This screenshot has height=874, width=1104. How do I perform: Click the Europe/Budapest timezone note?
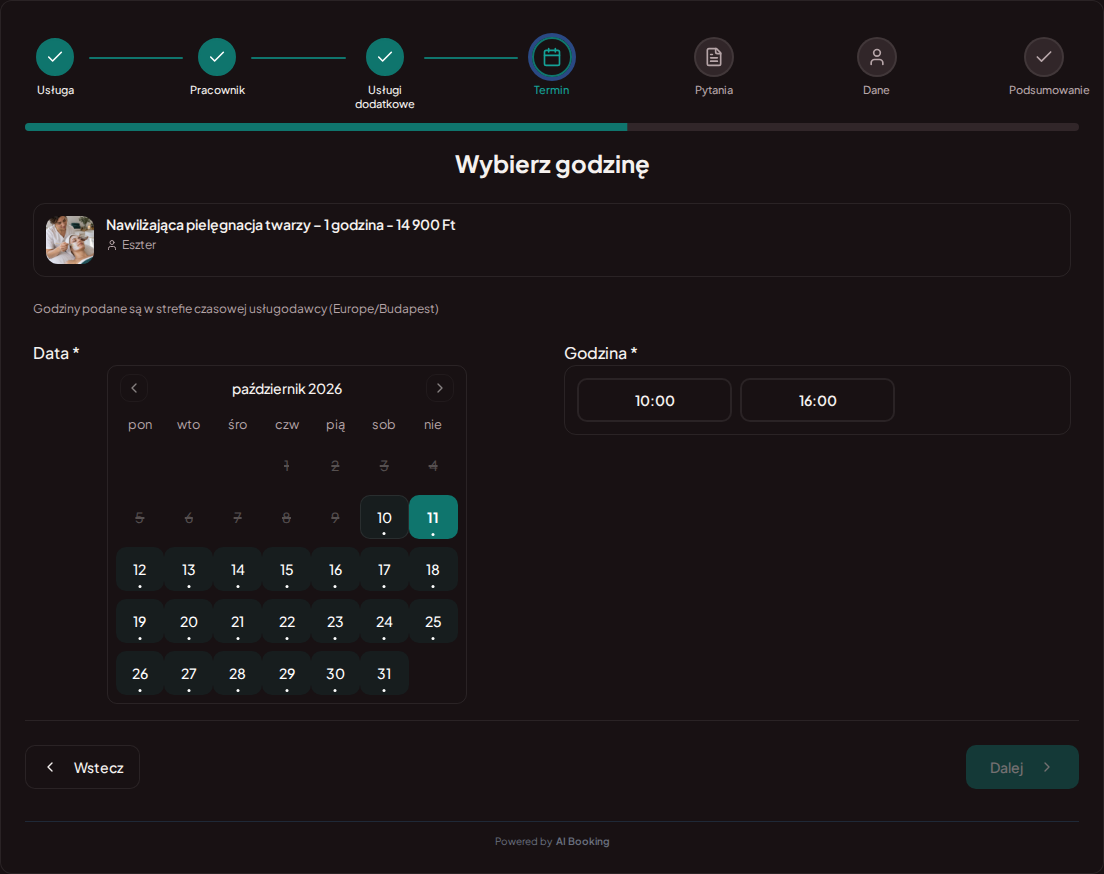pos(236,308)
